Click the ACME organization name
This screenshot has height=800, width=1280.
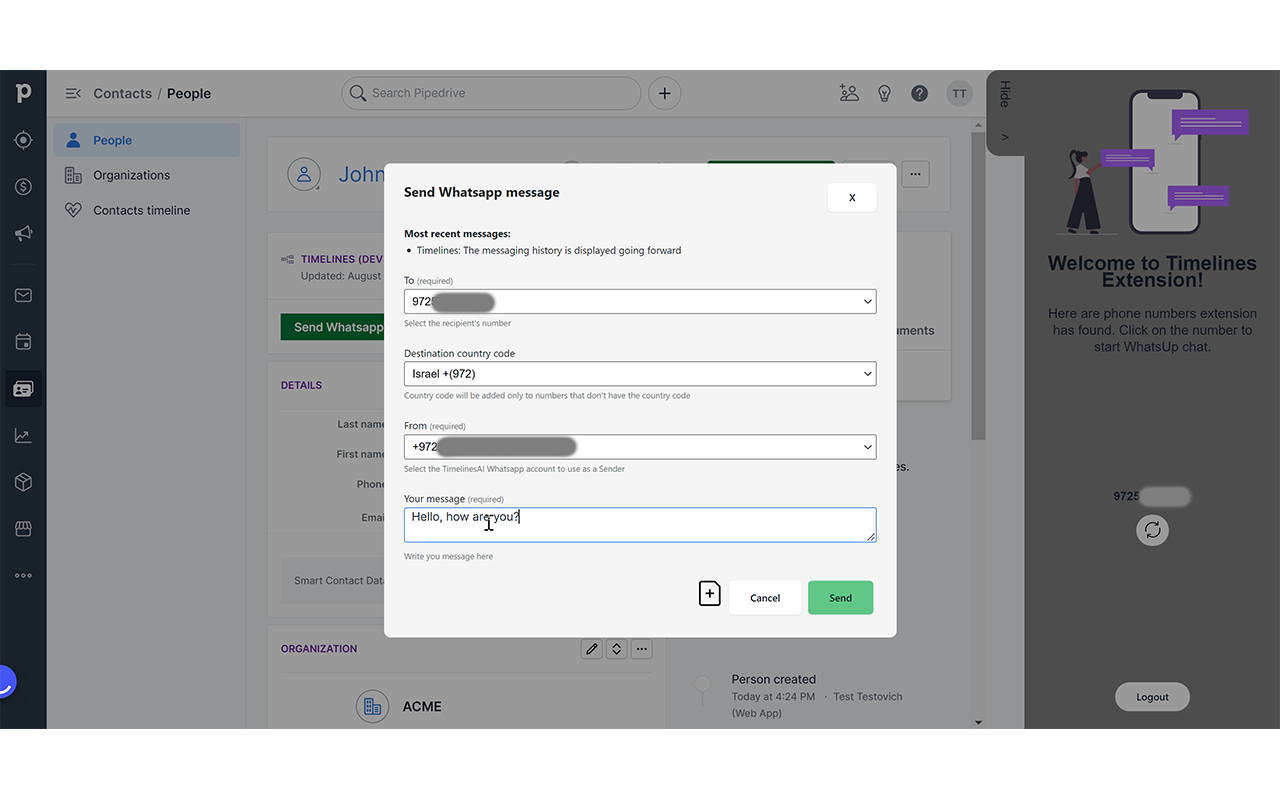[x=422, y=706]
